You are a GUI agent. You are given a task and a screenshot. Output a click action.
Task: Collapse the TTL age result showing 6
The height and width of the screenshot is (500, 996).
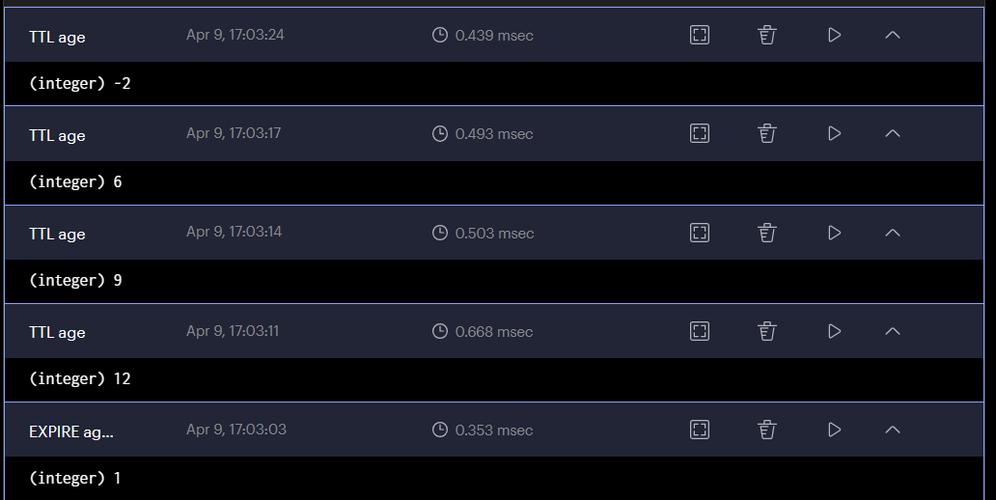point(893,133)
